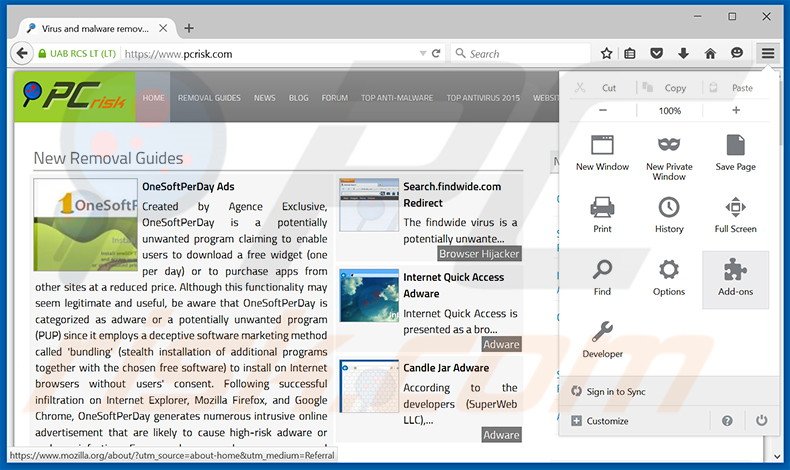Screen dimensions: 790x470
Task: Open a new tab with plus button
Action: tap(188, 28)
